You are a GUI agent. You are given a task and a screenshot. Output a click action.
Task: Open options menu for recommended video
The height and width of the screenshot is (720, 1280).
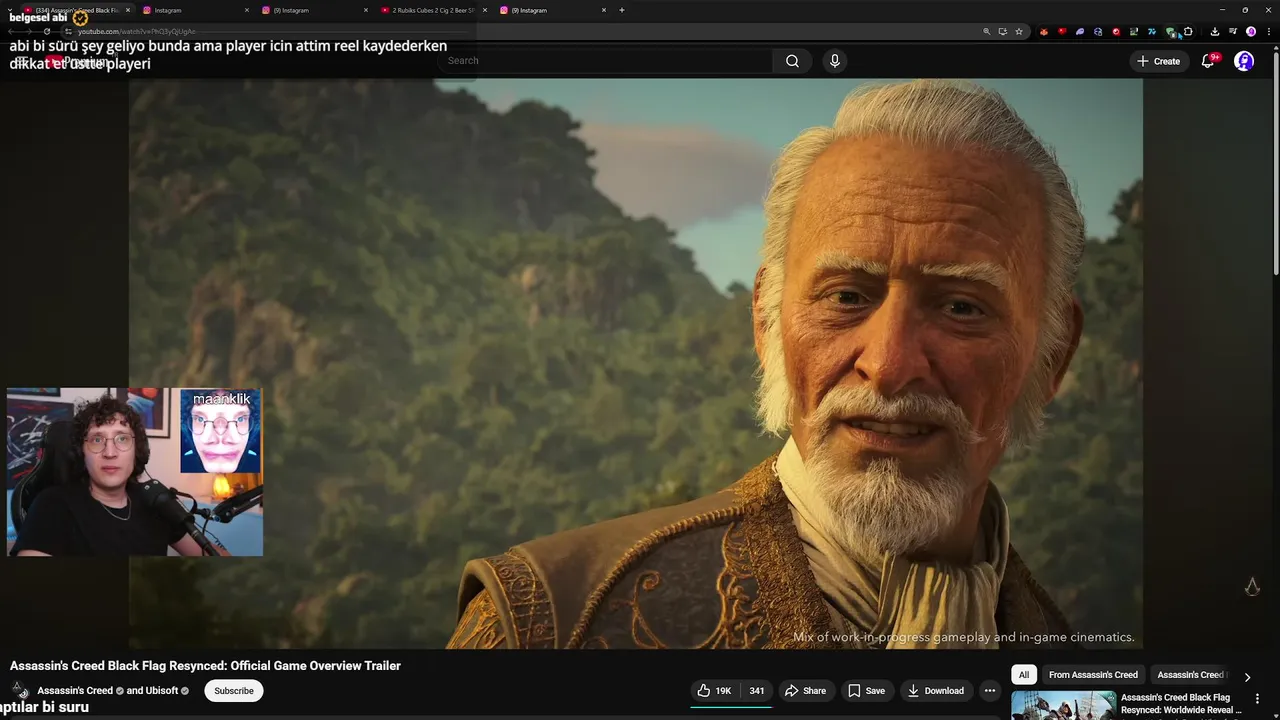click(x=1258, y=699)
